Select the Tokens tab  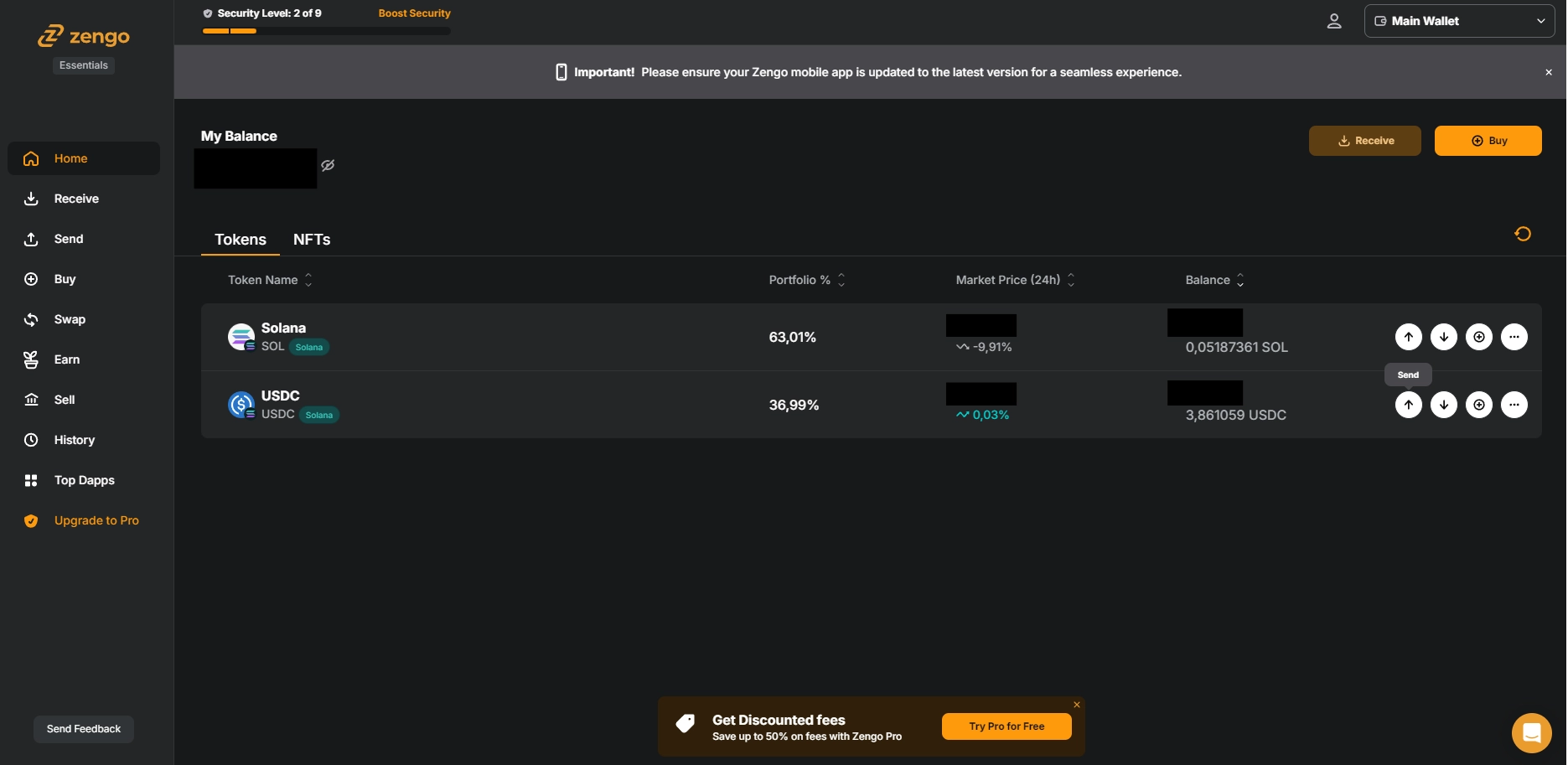click(240, 240)
